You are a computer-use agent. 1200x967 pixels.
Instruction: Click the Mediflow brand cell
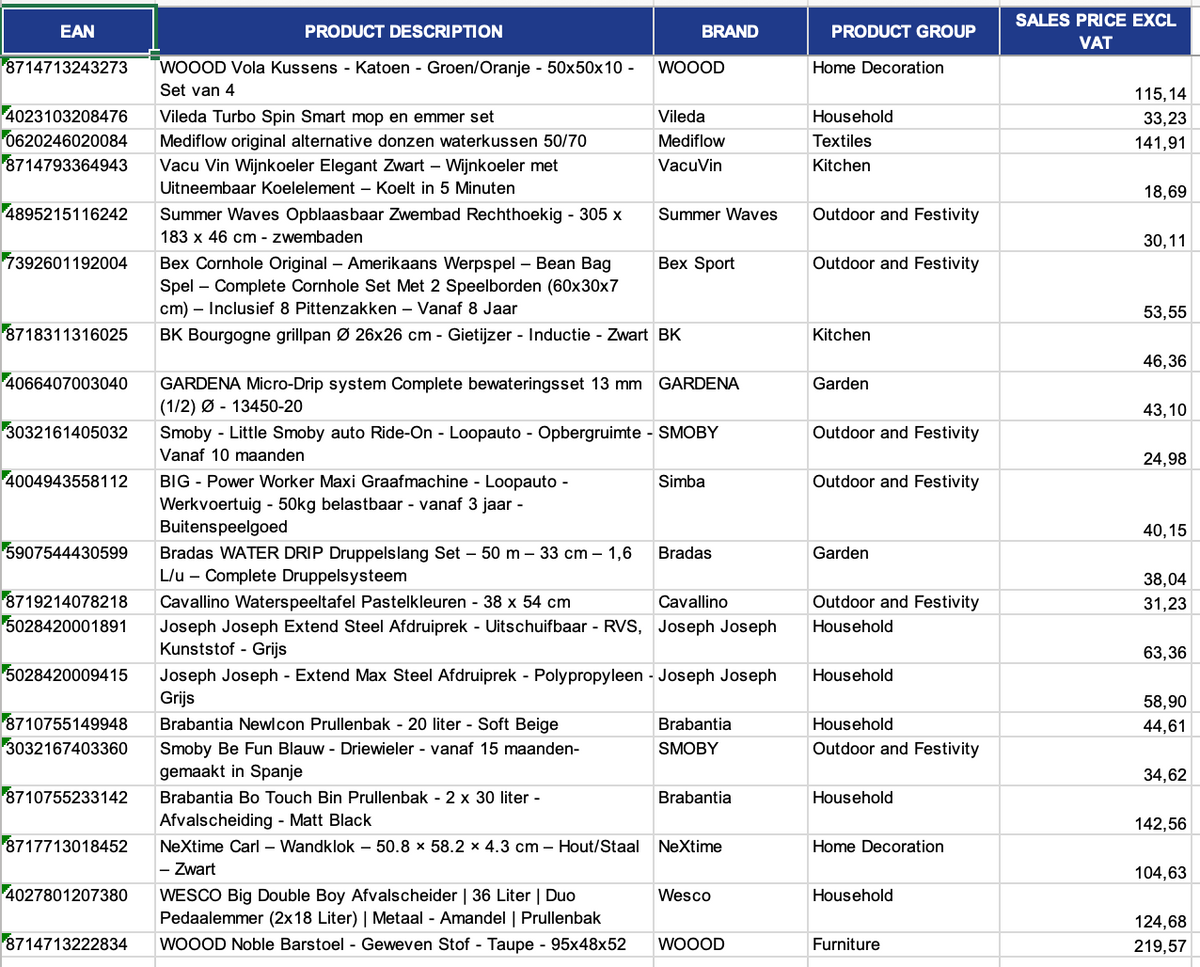click(730, 141)
